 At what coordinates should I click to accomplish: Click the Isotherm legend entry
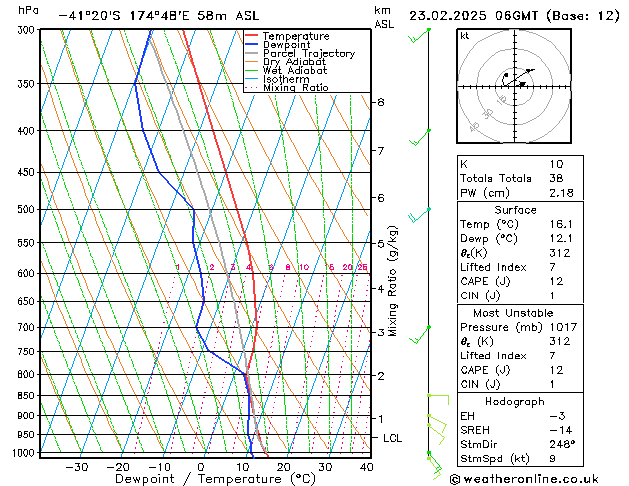pos(286,79)
